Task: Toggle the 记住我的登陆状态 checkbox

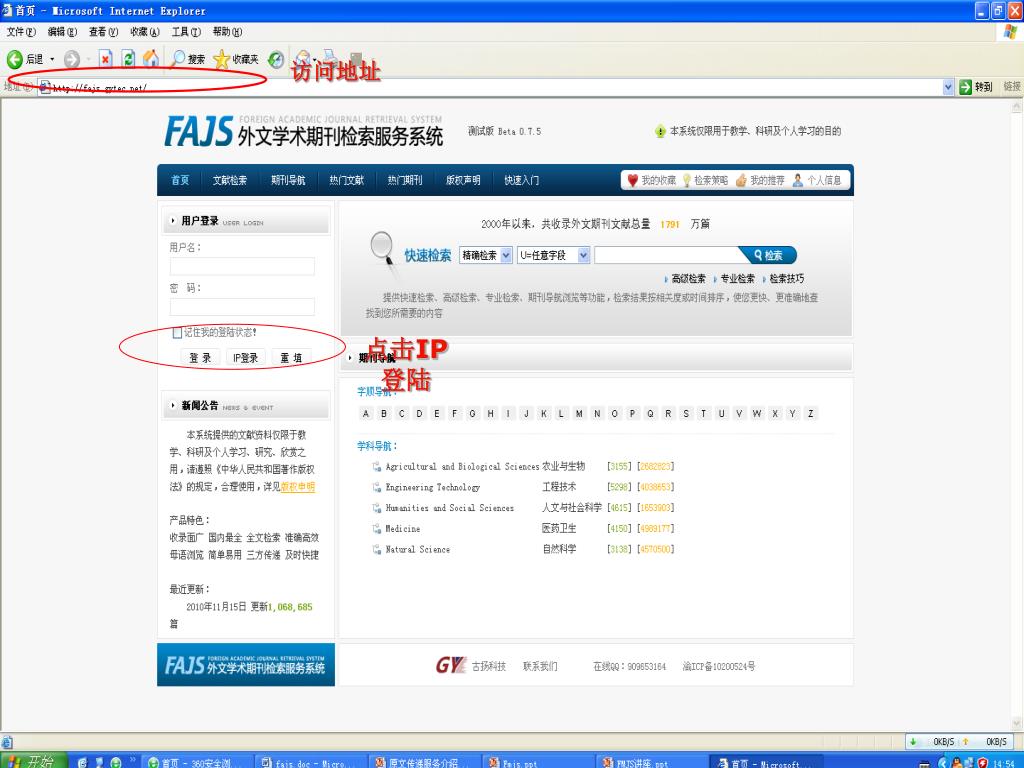Action: (x=176, y=332)
